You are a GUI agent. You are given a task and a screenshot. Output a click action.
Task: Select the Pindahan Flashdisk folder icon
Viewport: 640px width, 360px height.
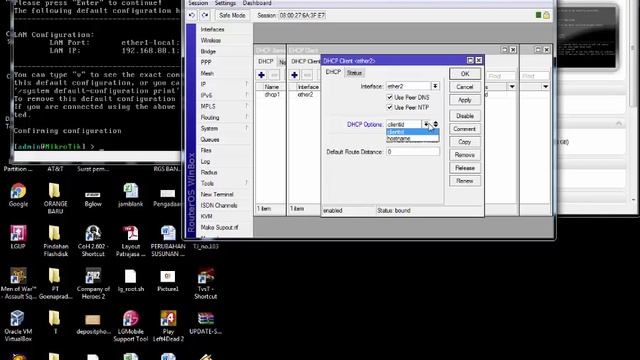[54, 233]
